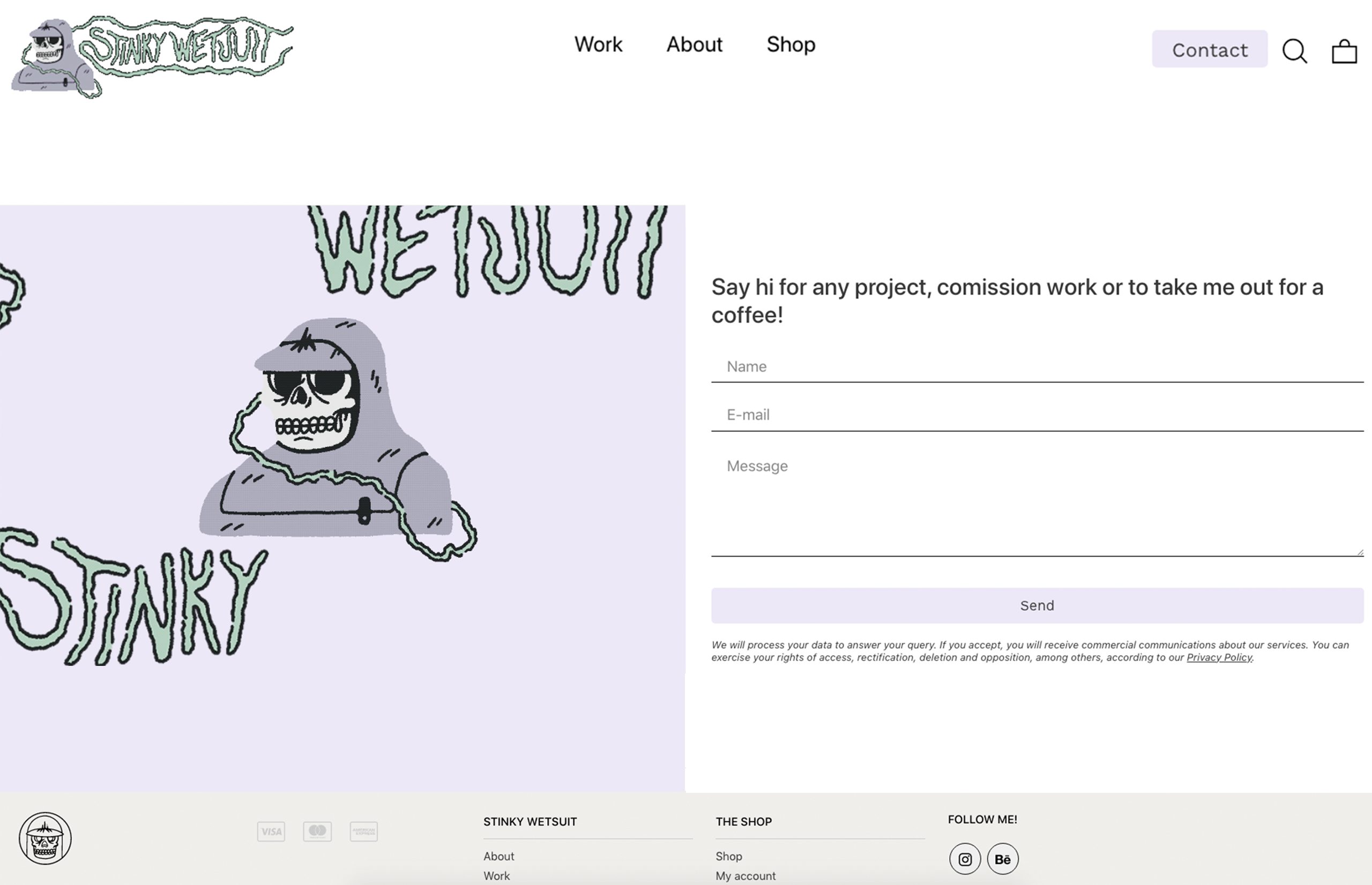Click the Visa payment icon in footer
The height and width of the screenshot is (885, 1372).
pos(270,832)
